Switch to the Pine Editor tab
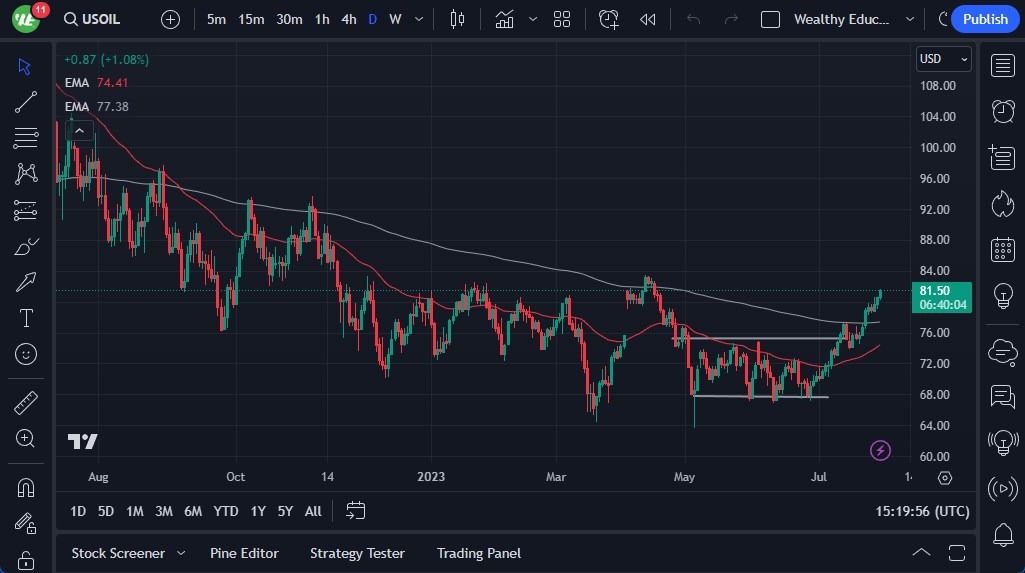Screen dimensions: 1025x573 click(x=244, y=553)
